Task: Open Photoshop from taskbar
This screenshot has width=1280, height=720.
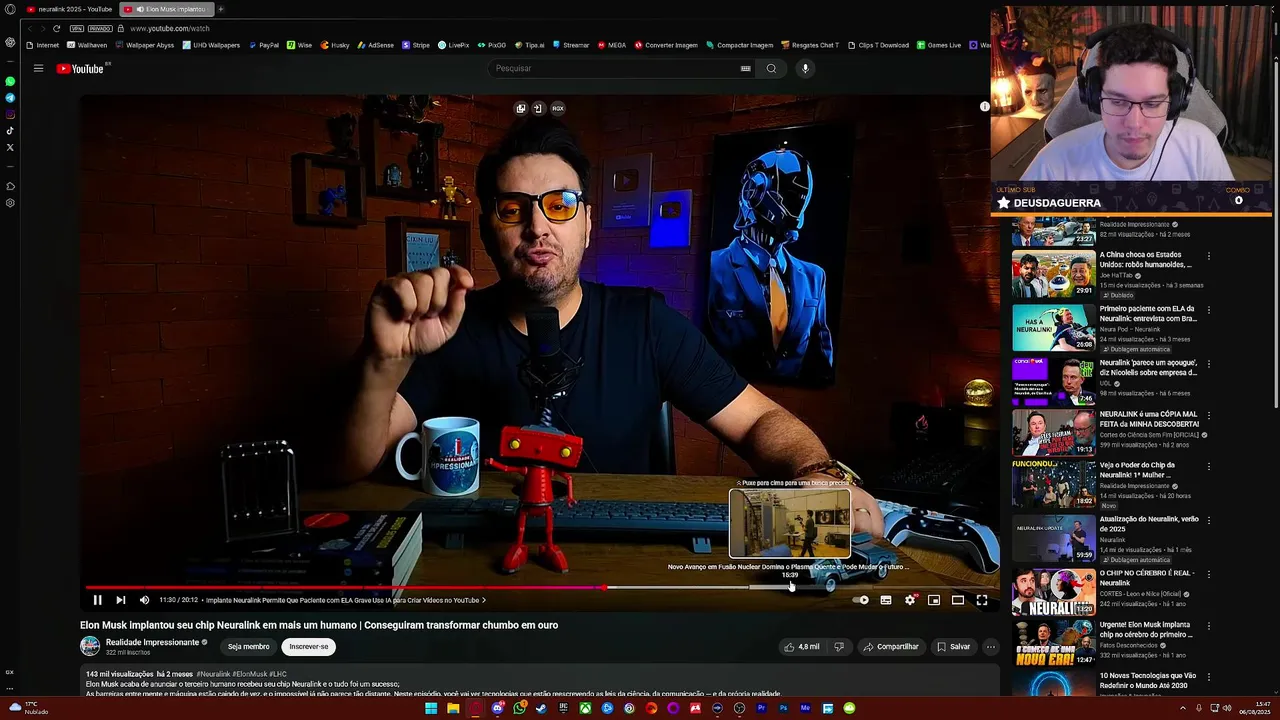Action: tap(783, 708)
